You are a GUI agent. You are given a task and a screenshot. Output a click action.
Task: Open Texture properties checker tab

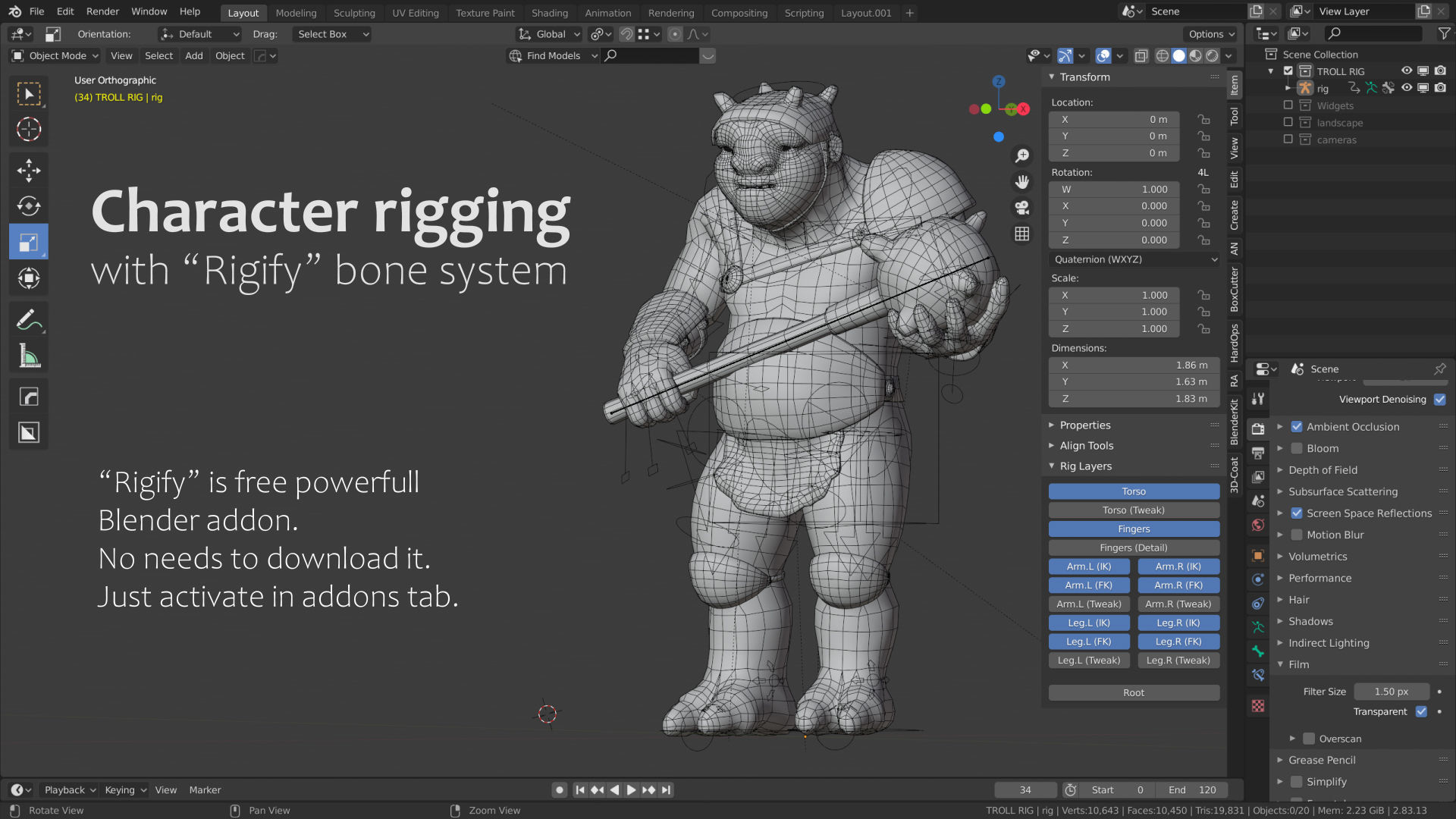tap(1258, 706)
